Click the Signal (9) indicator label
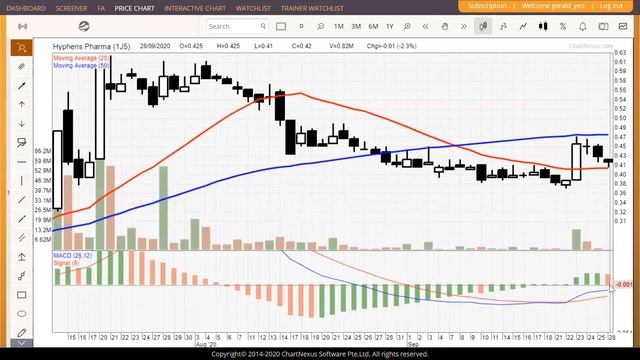640x360 pixels. (66, 263)
